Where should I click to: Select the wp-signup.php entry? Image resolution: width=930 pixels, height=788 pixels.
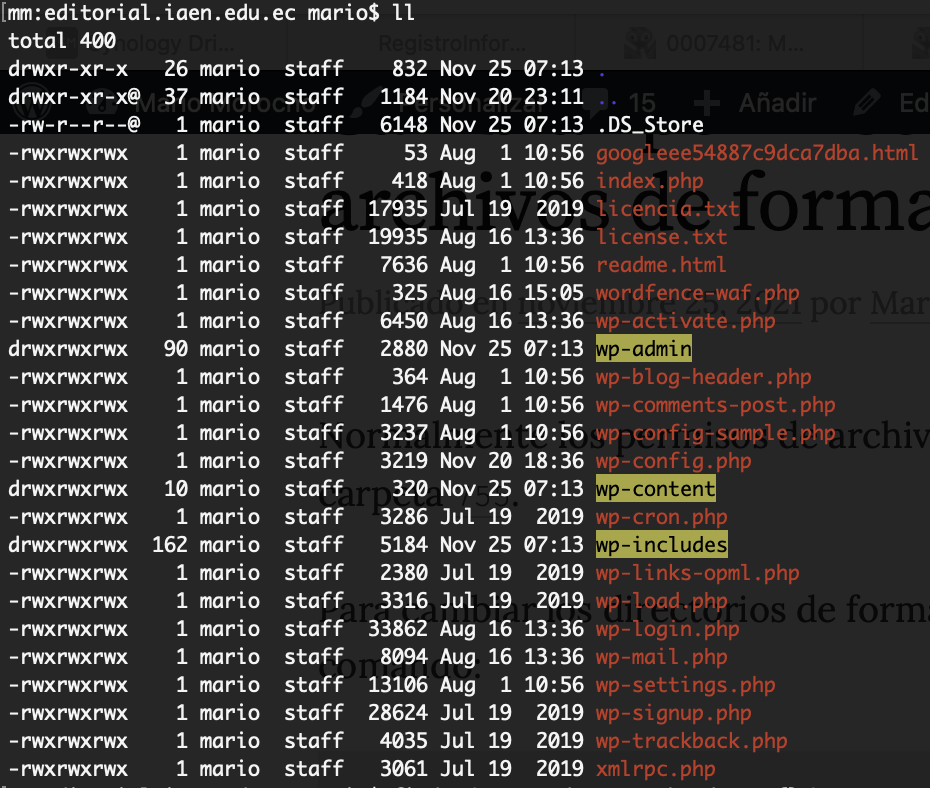point(674,713)
